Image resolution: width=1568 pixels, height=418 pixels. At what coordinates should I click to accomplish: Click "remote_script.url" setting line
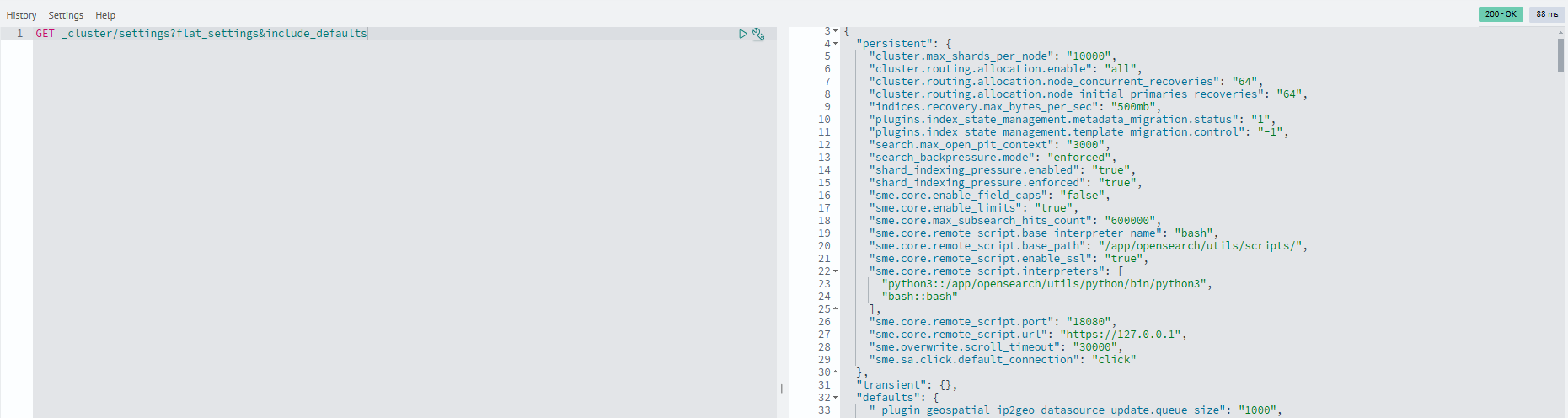tap(1028, 335)
